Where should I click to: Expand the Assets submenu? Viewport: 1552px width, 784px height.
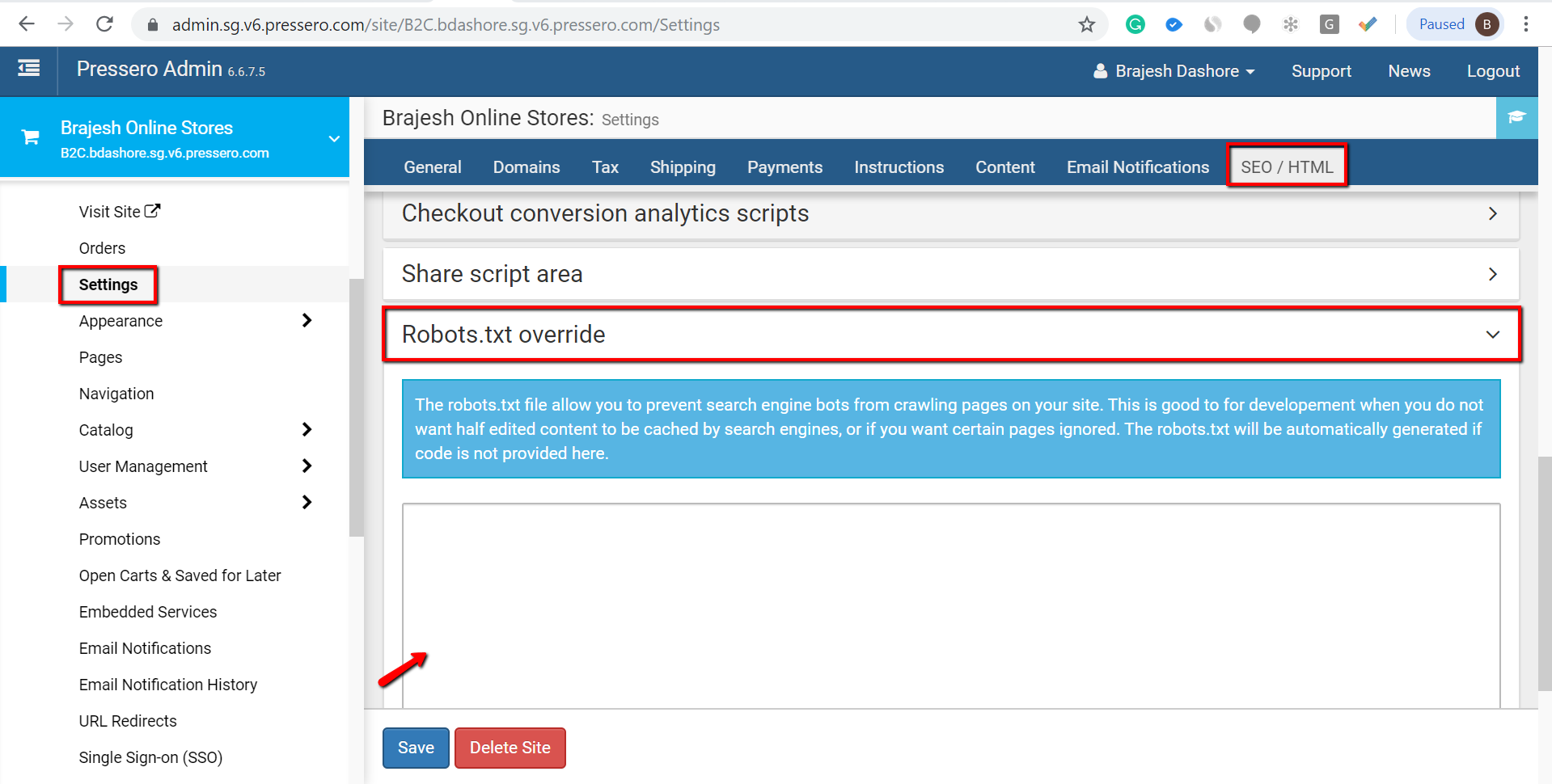click(x=307, y=502)
